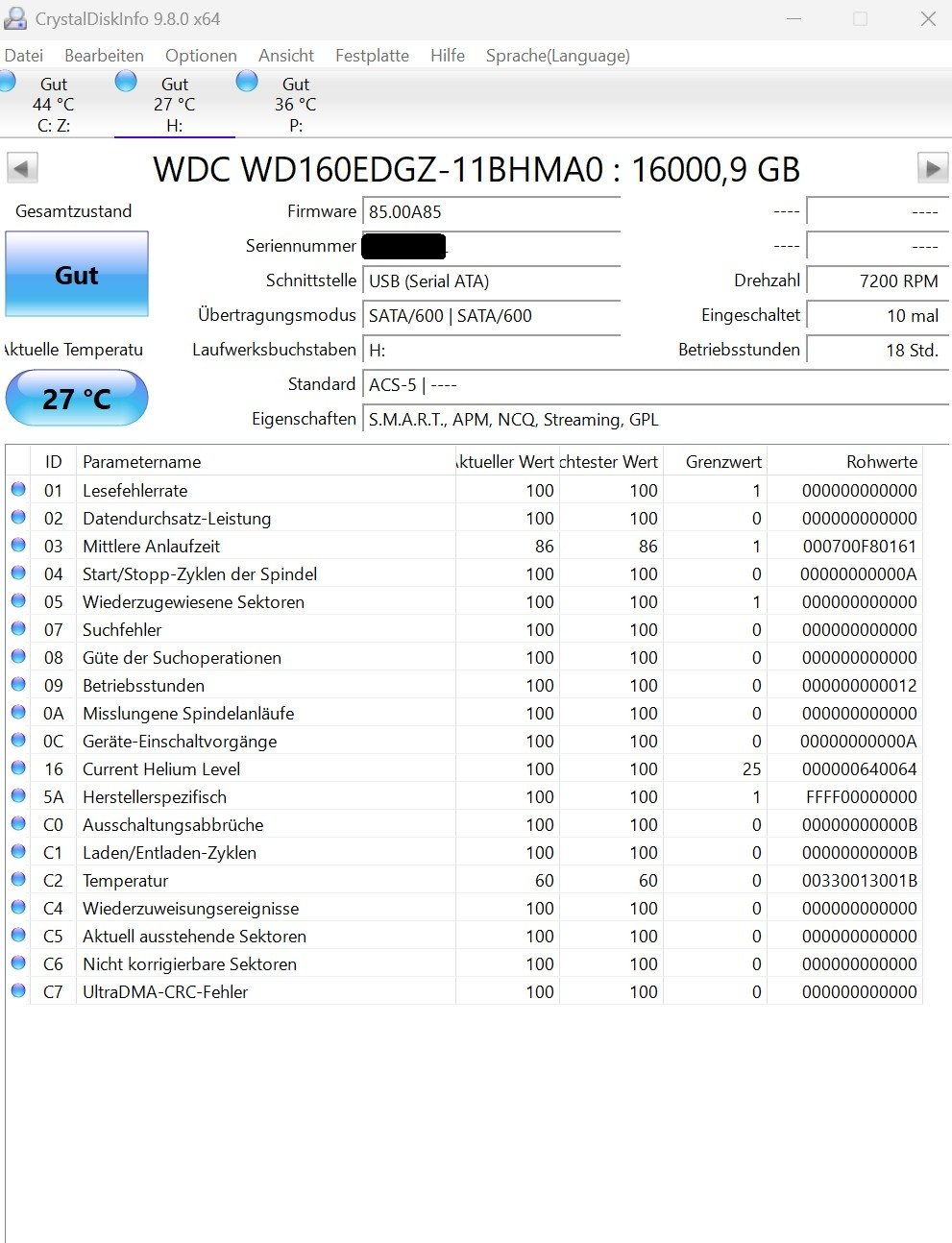This screenshot has height=1243, width=952.
Task: Click the Gesamtzustand label
Action: (74, 211)
